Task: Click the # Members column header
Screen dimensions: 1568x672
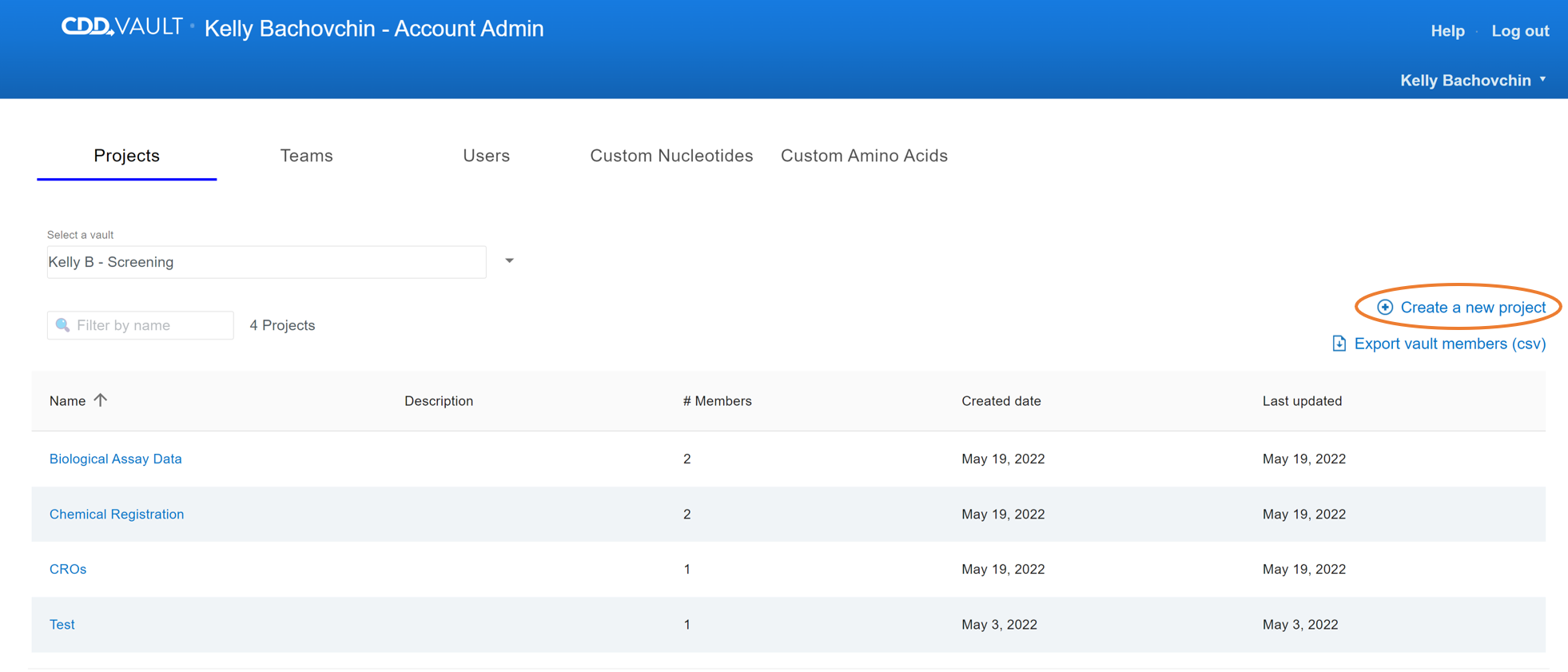Action: pos(718,401)
